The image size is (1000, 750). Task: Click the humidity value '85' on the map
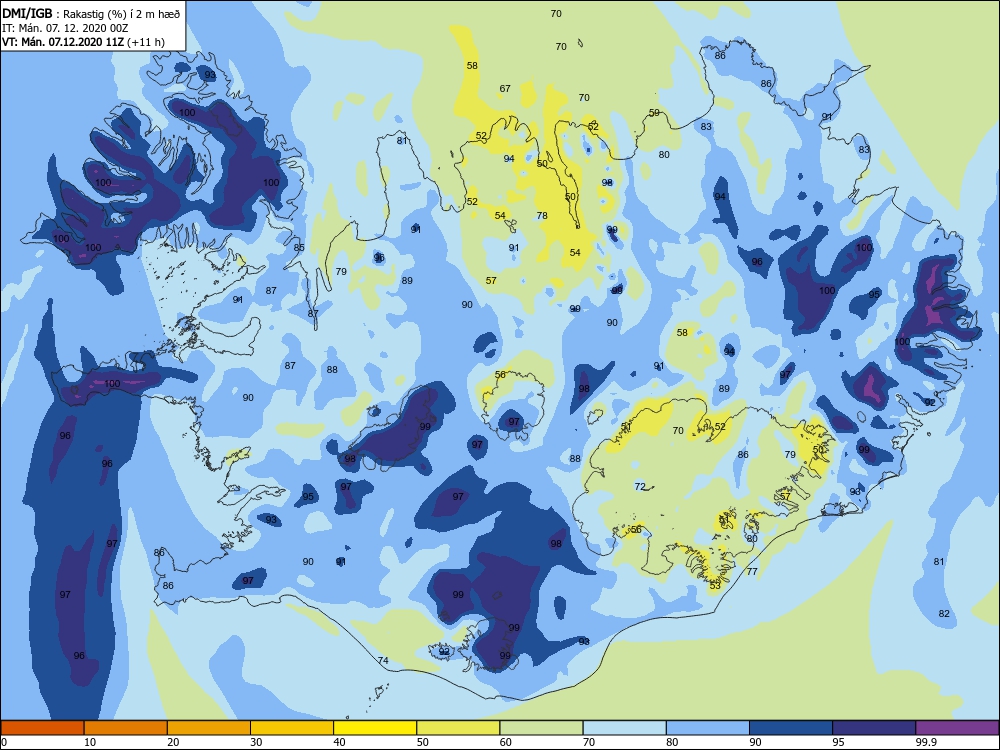[299, 247]
